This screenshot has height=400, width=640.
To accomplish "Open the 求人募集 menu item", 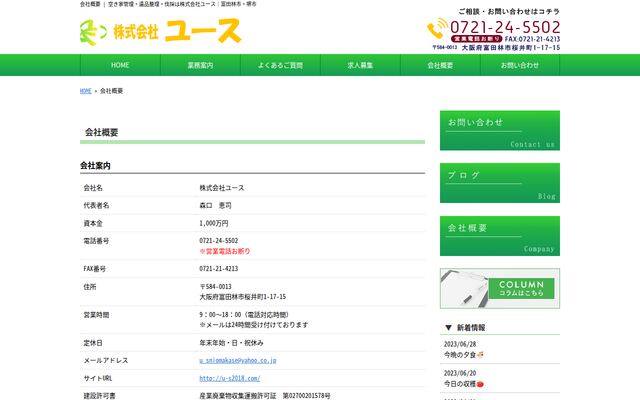I will point(360,65).
